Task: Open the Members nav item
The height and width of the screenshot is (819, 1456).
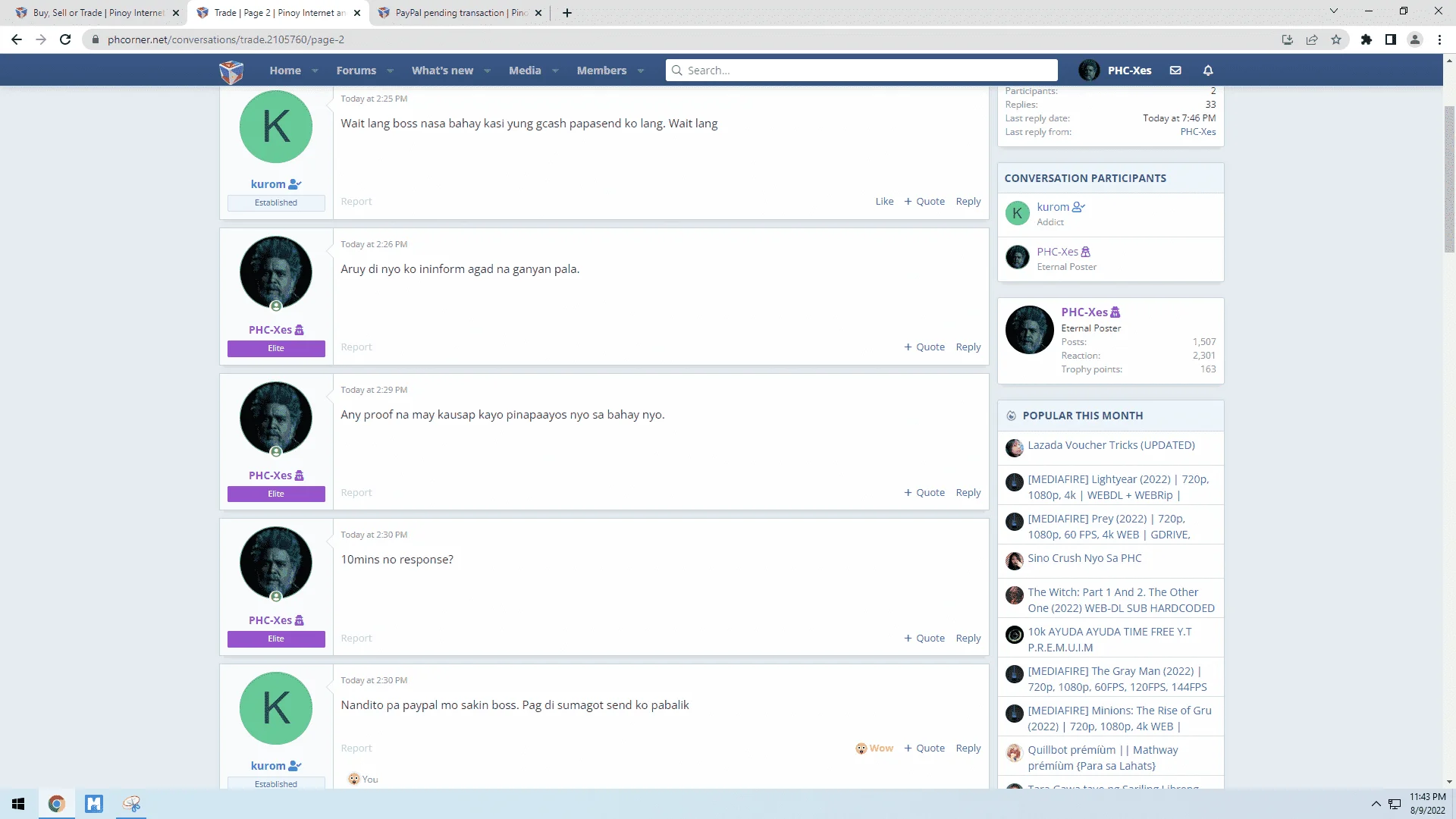Action: 601,71
